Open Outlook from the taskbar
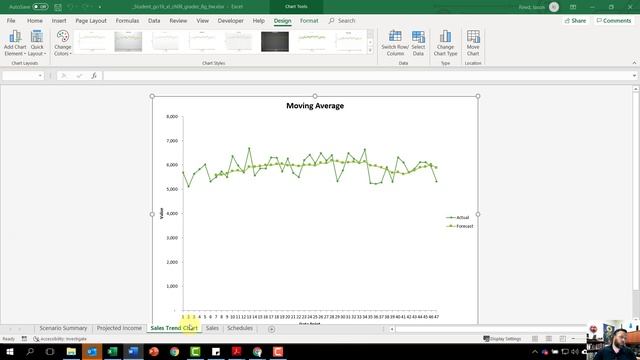The height and width of the screenshot is (360, 640). [92, 351]
